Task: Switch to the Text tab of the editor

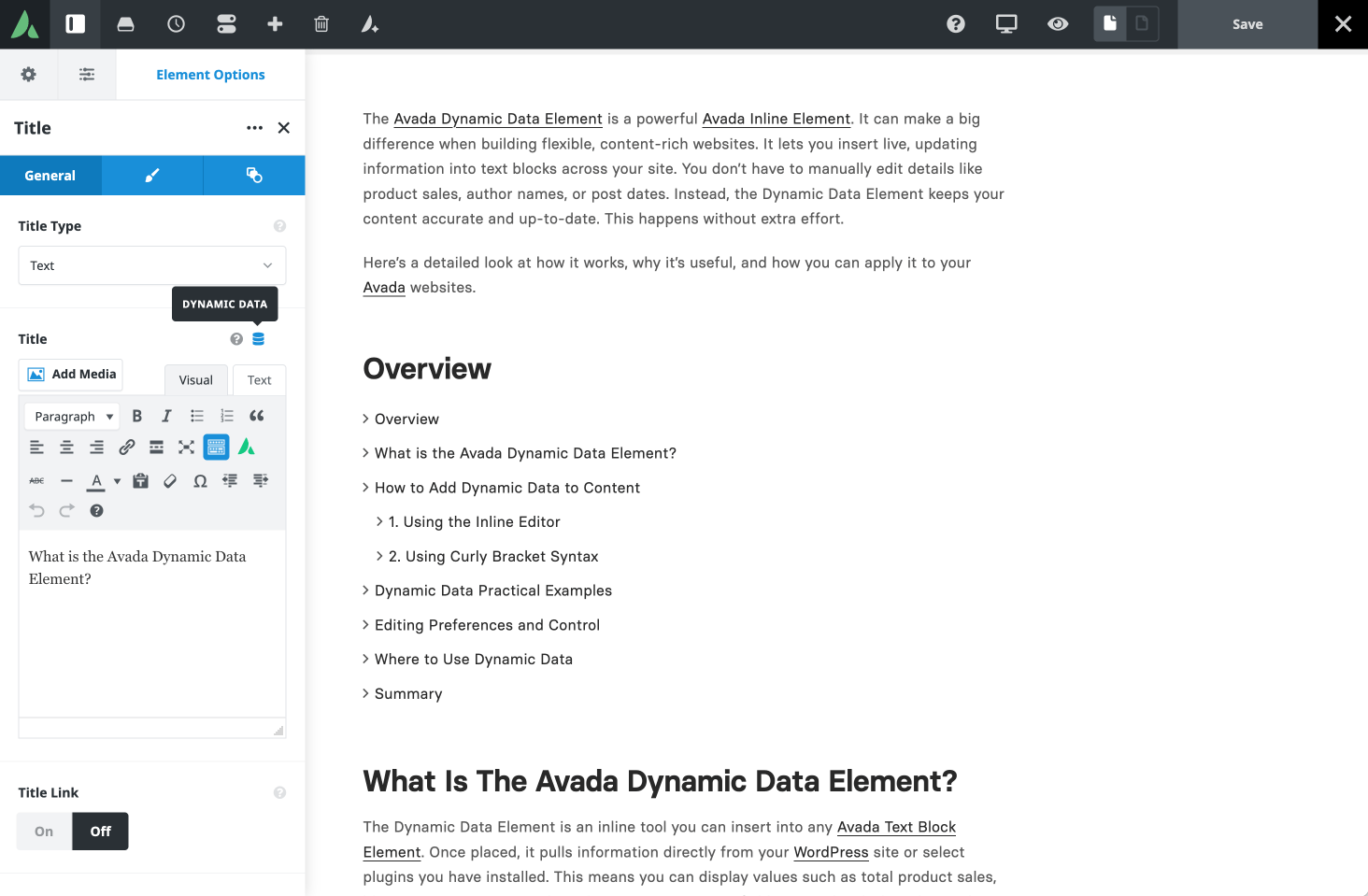Action: pyautogui.click(x=259, y=379)
